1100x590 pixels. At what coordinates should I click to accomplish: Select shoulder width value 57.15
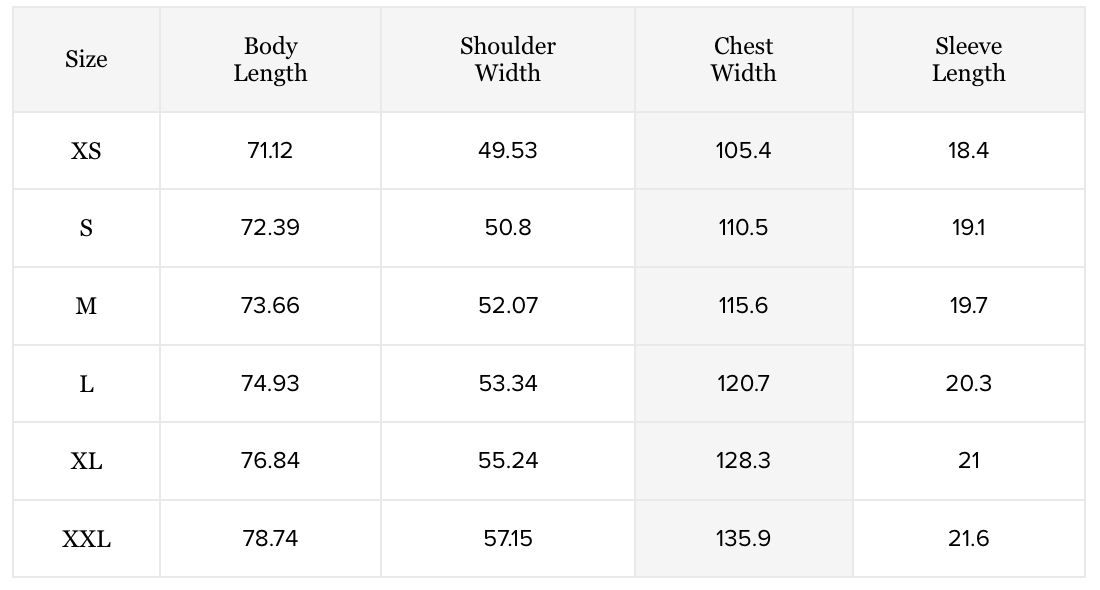[x=508, y=539]
